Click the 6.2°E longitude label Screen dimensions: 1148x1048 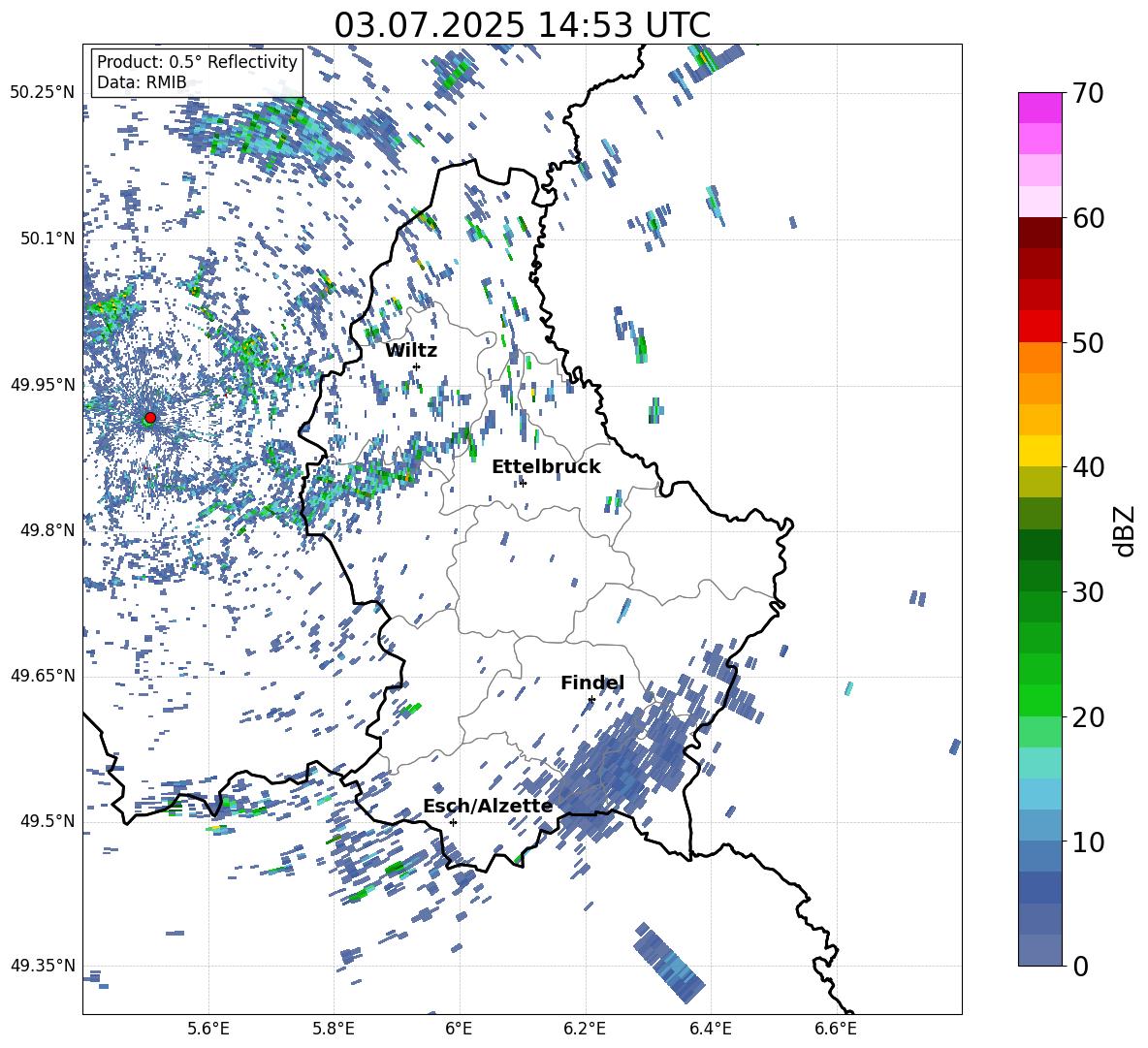point(585,1029)
